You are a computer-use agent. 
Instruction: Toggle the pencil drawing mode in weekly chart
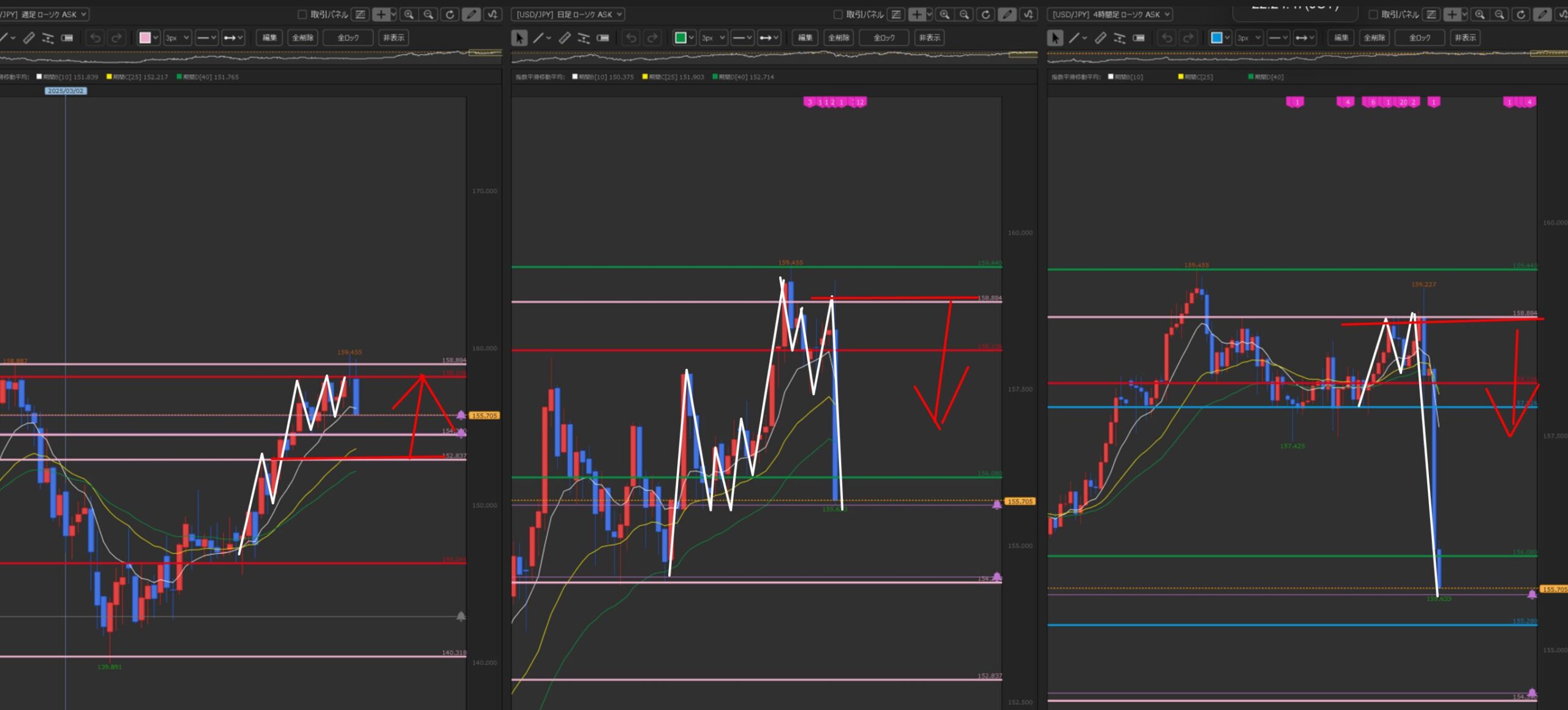(470, 14)
